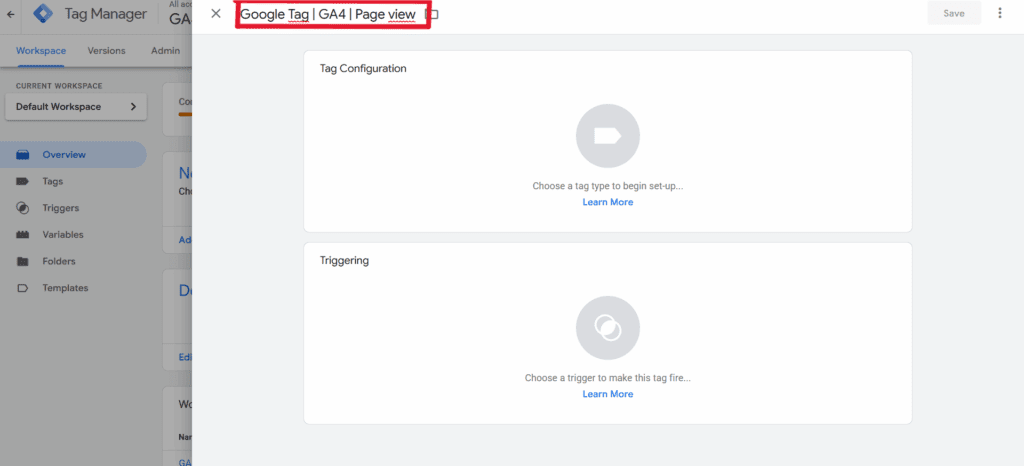Screen dimensions: 1024x466
Task: Choose a tag type icon
Action: pyautogui.click(x=608, y=136)
